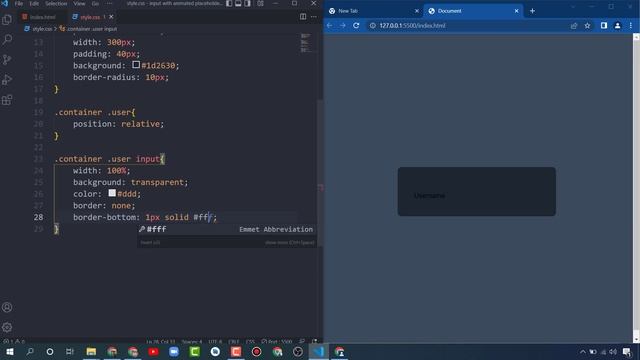This screenshot has height=360, width=640.
Task: Open the File menu
Action: coord(19,4)
